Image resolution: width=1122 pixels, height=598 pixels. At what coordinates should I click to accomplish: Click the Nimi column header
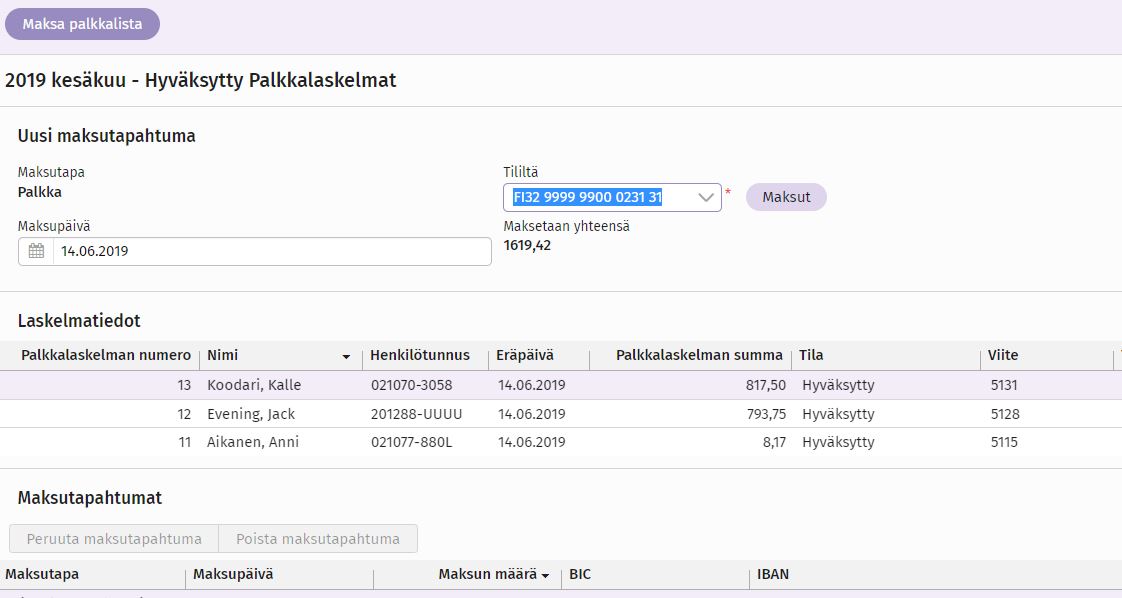(x=223, y=356)
